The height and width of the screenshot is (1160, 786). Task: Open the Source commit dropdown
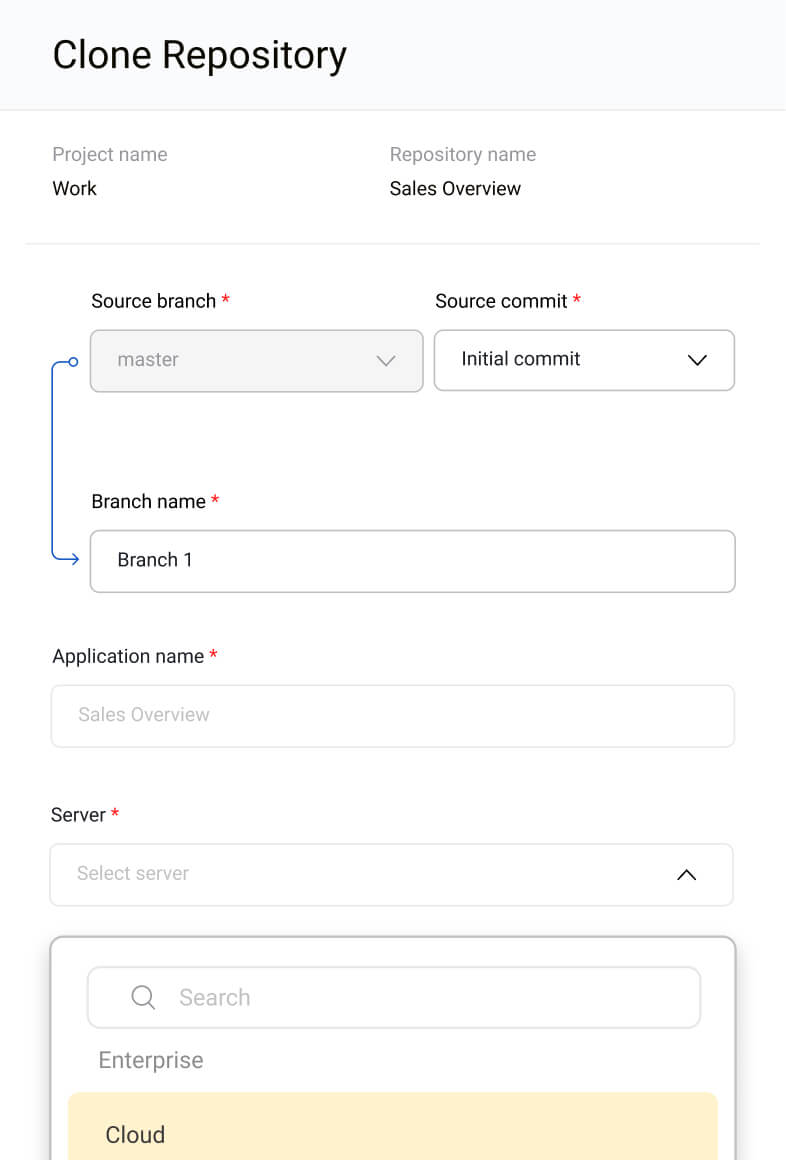[x=584, y=360]
